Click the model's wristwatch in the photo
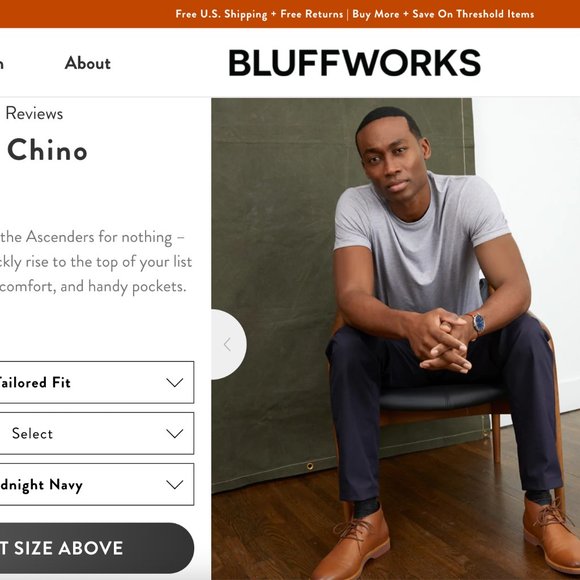 pos(478,323)
